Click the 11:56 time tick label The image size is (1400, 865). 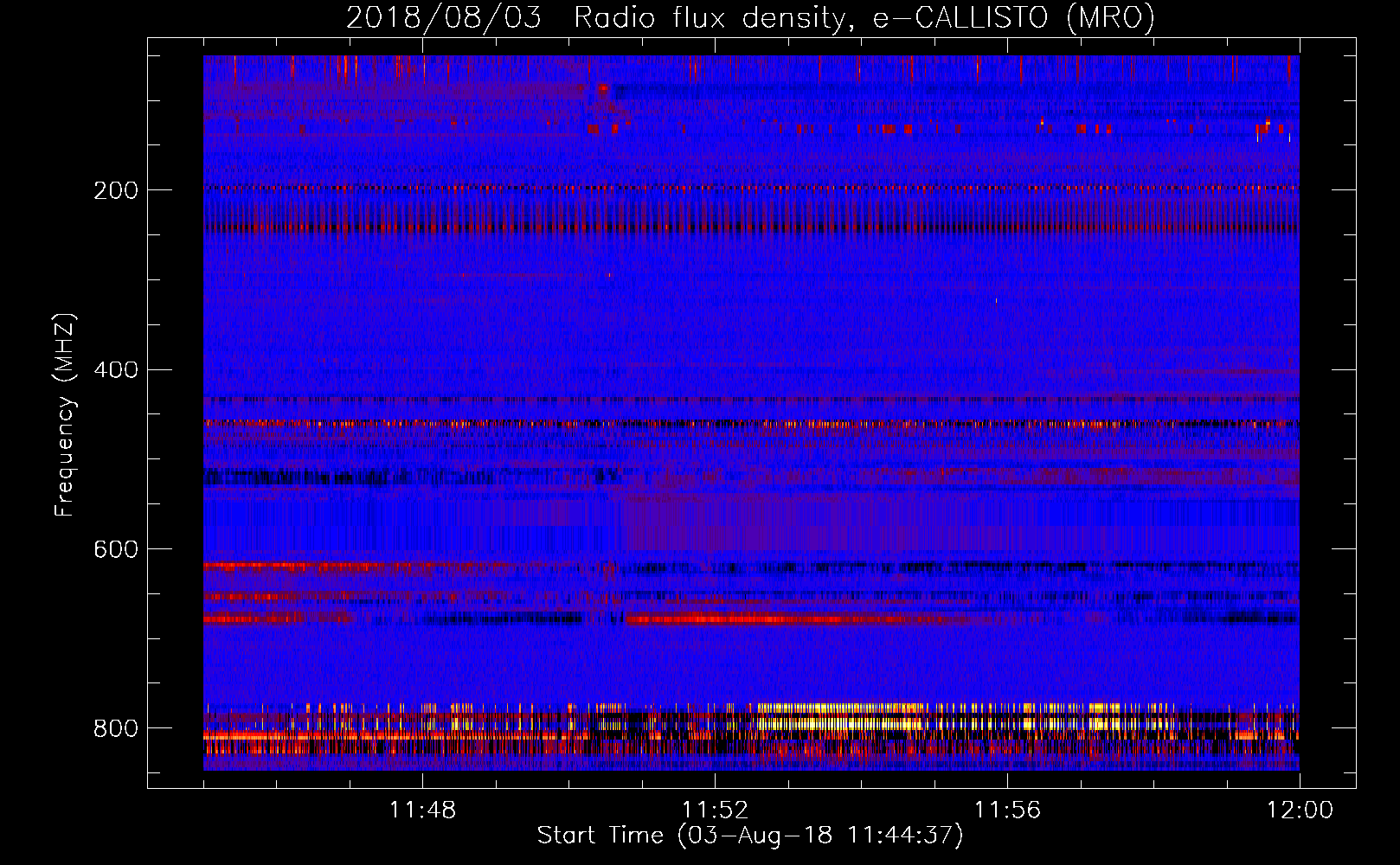click(x=1007, y=811)
